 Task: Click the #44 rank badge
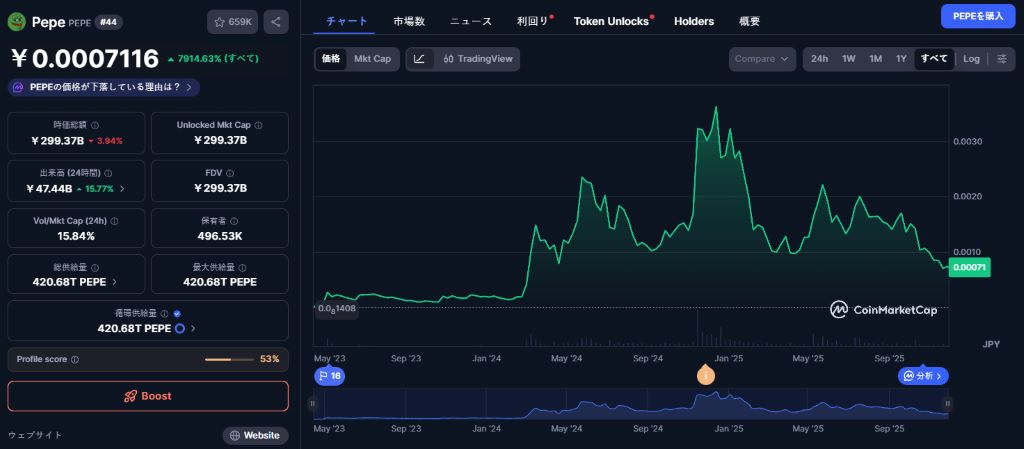pos(108,22)
